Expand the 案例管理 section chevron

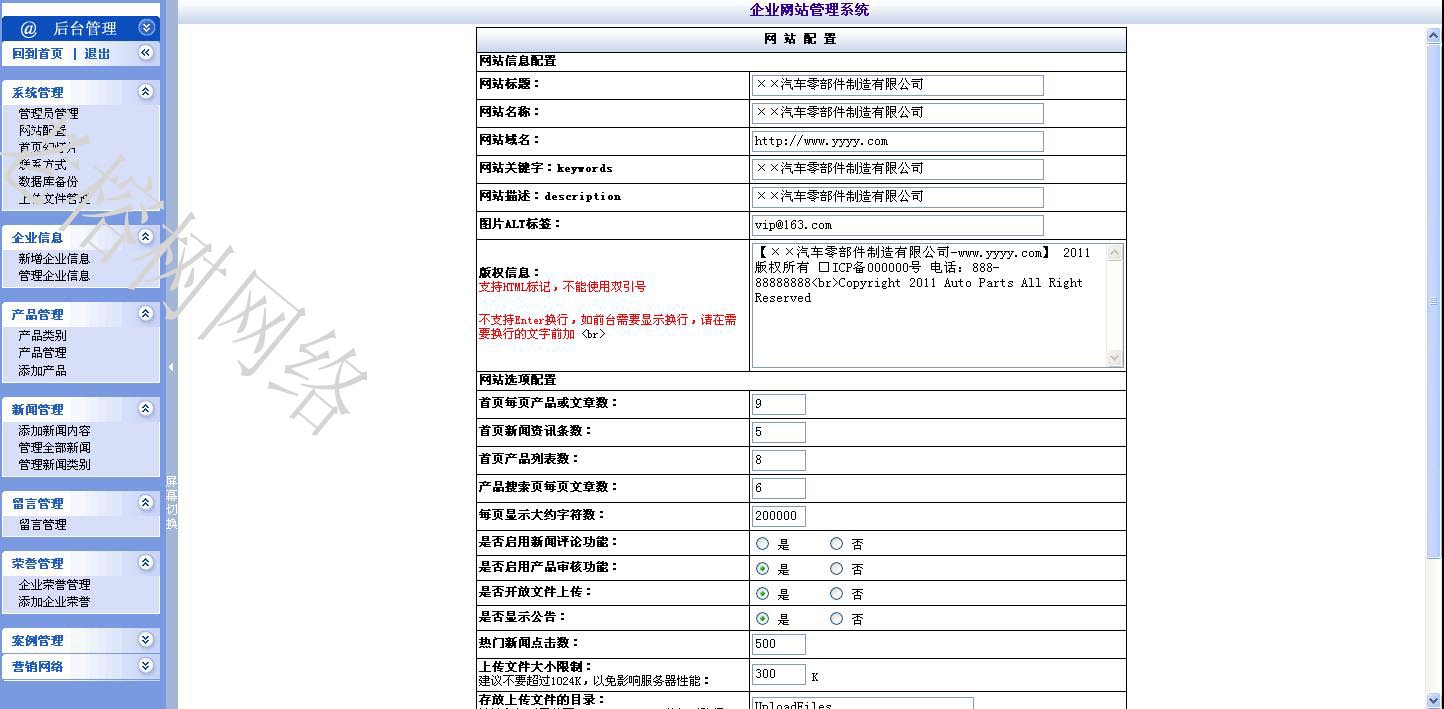coord(146,640)
